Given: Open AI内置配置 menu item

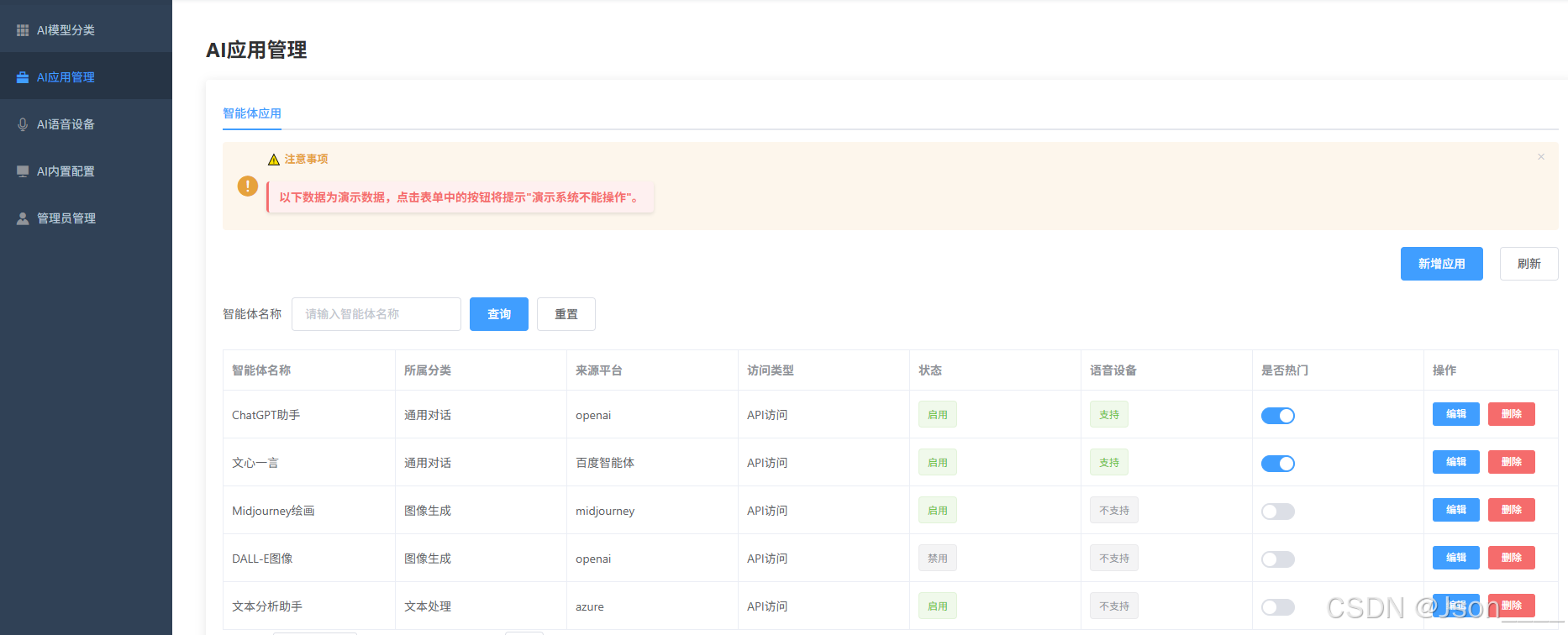Looking at the screenshot, I should click(86, 171).
